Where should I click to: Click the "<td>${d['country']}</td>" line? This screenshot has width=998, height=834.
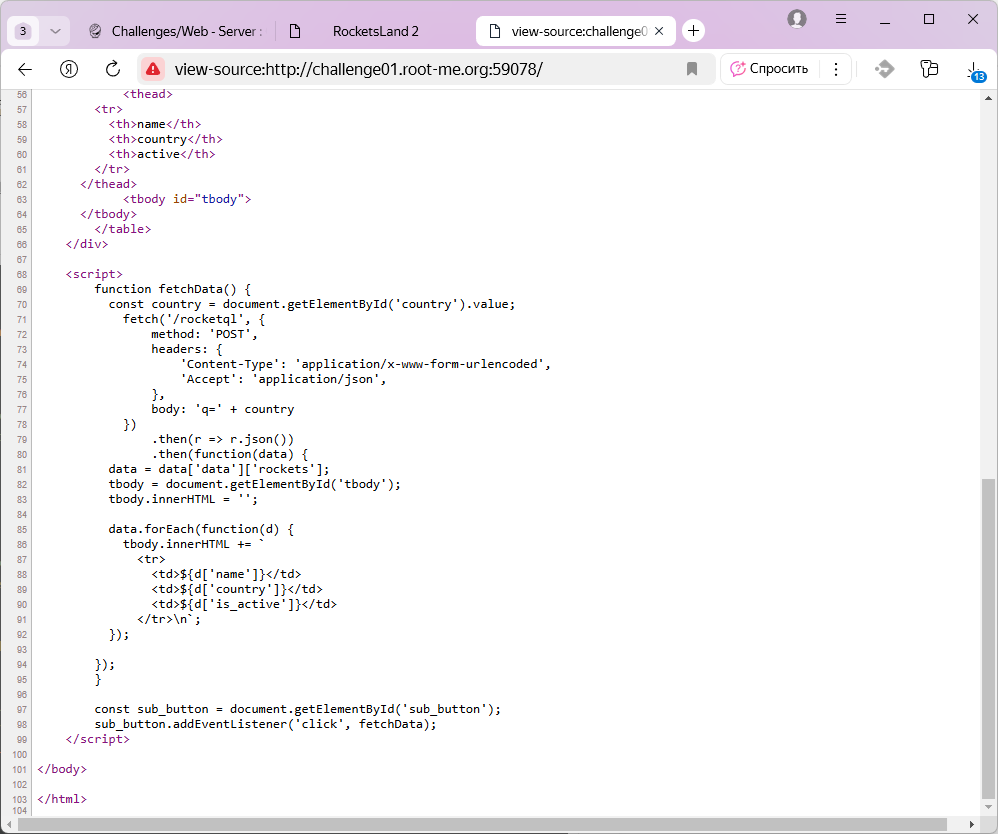tap(237, 590)
